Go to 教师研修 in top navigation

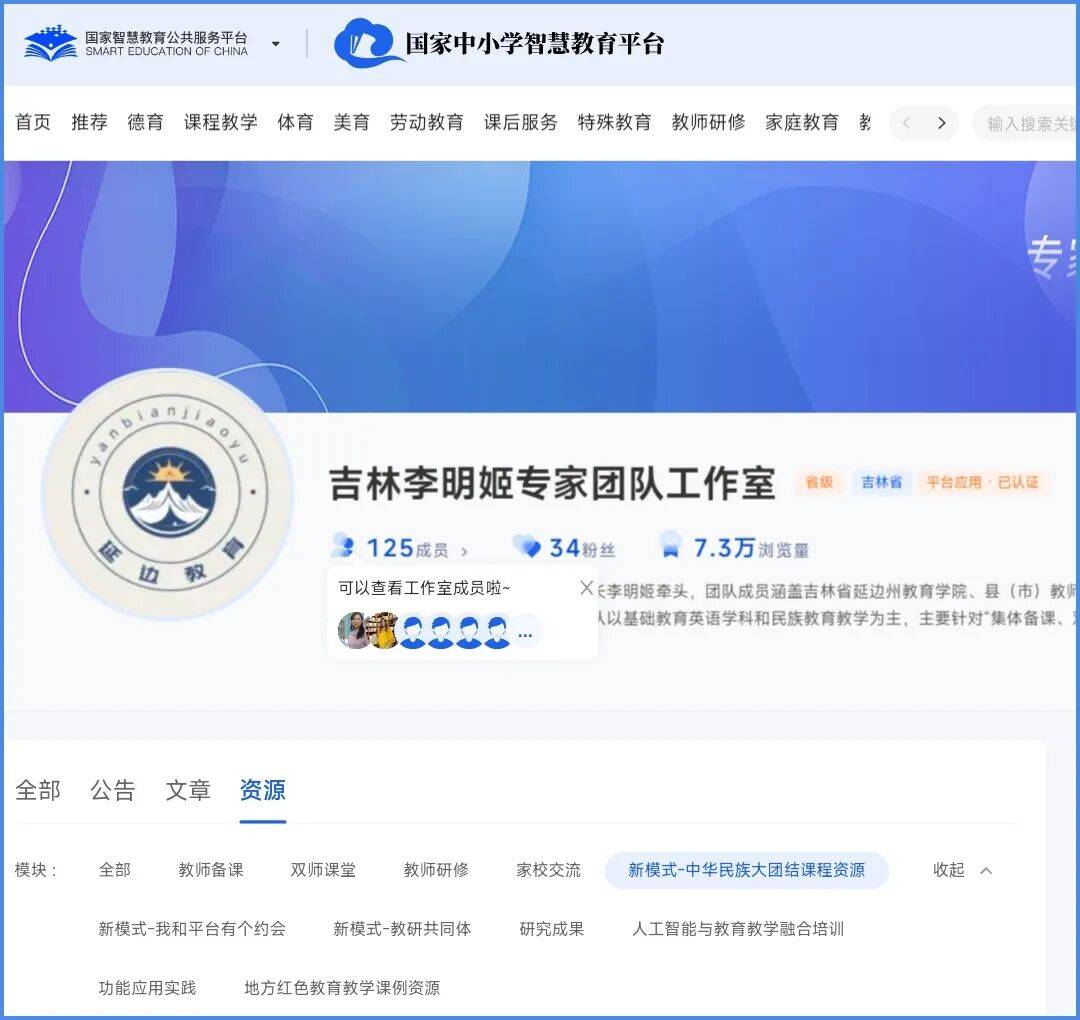click(709, 123)
